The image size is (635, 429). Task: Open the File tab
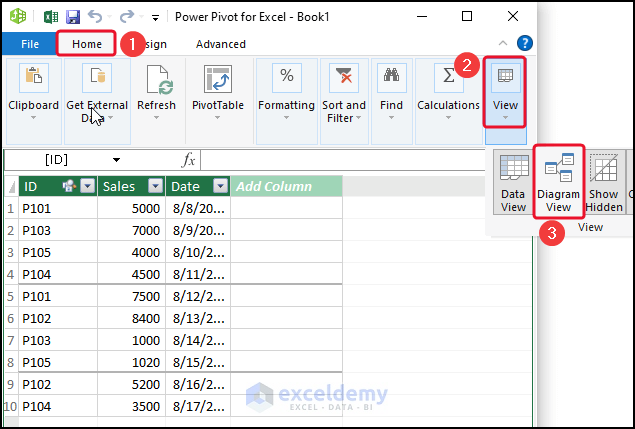30,44
